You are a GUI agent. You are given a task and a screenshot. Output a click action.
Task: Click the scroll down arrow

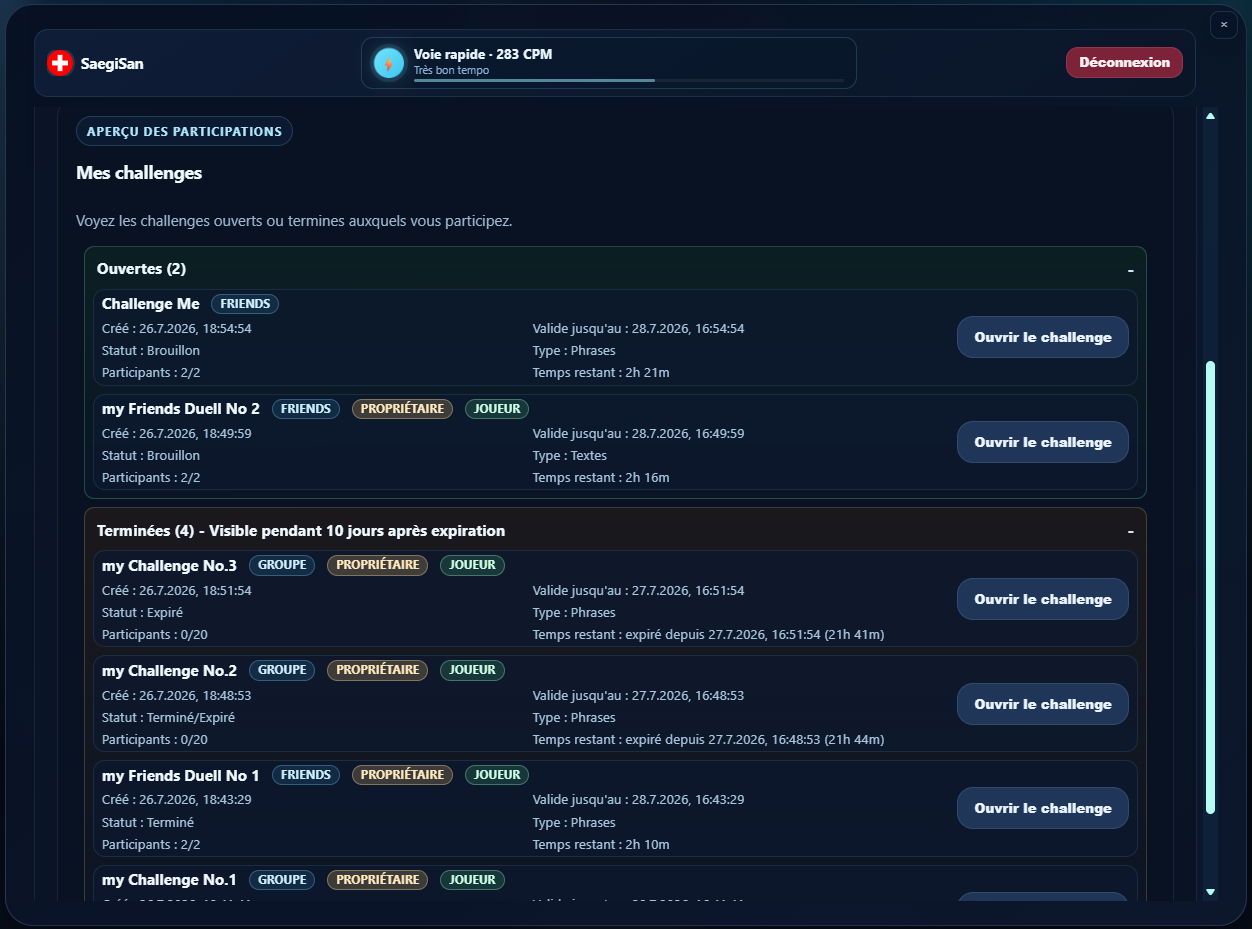click(x=1210, y=891)
